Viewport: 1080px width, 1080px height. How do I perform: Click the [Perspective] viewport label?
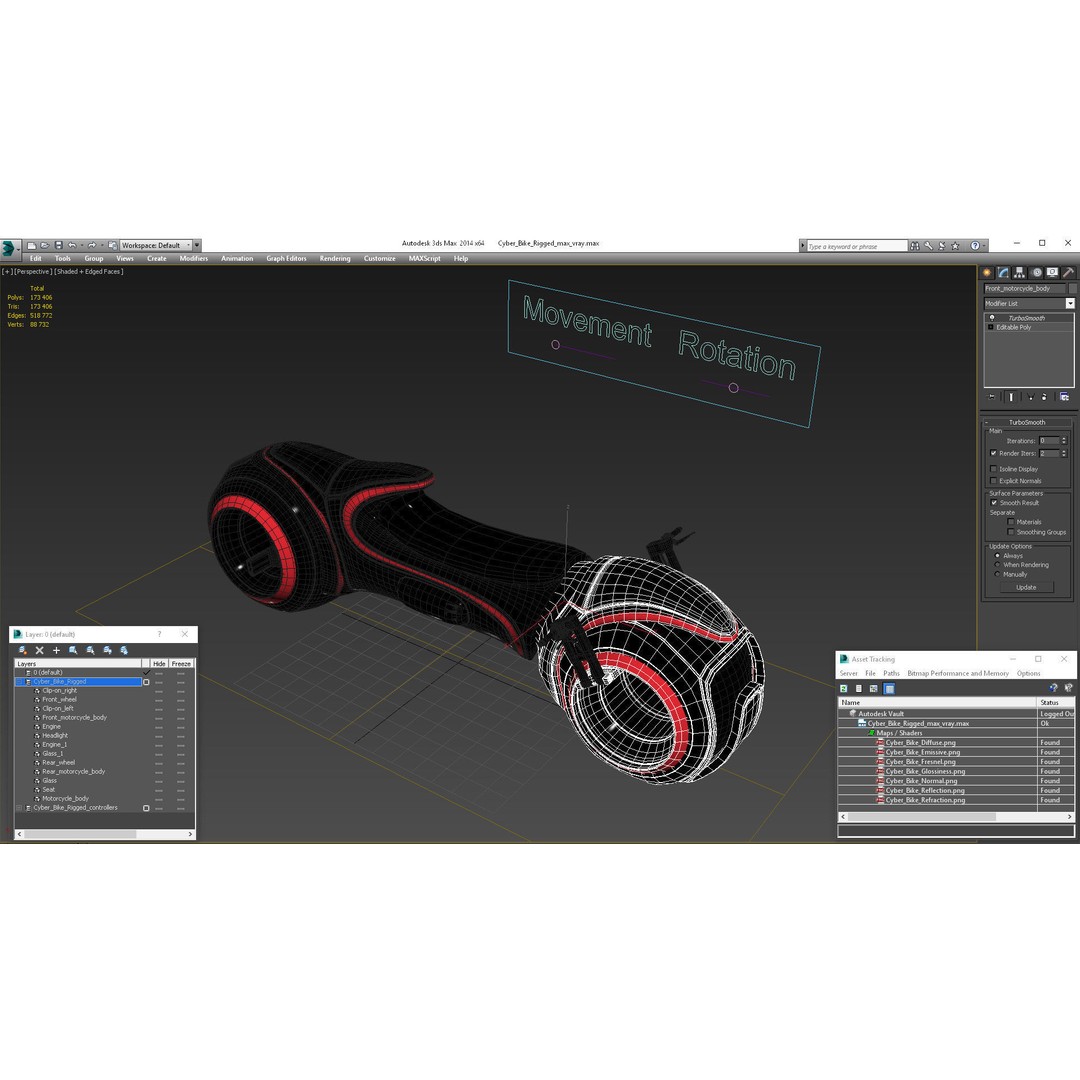[x=33, y=271]
